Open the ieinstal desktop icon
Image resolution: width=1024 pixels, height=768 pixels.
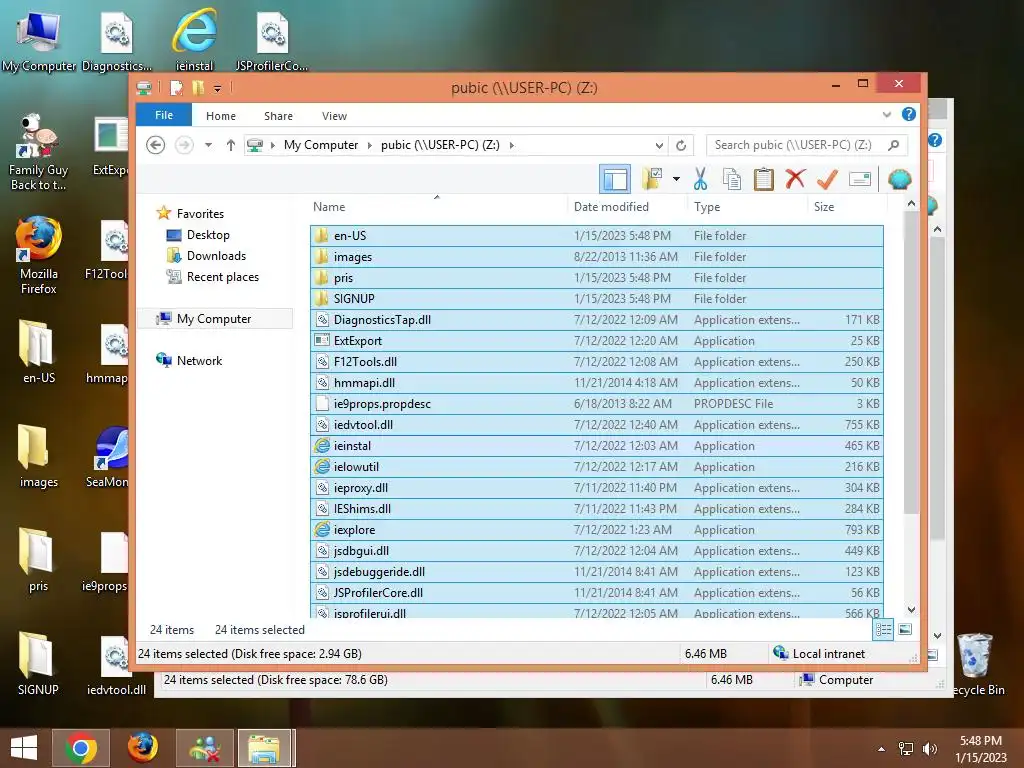194,39
